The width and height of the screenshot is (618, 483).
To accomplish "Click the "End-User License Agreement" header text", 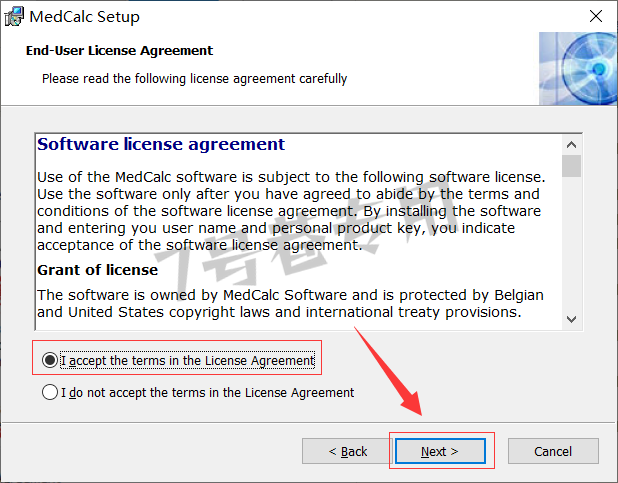I will (119, 51).
